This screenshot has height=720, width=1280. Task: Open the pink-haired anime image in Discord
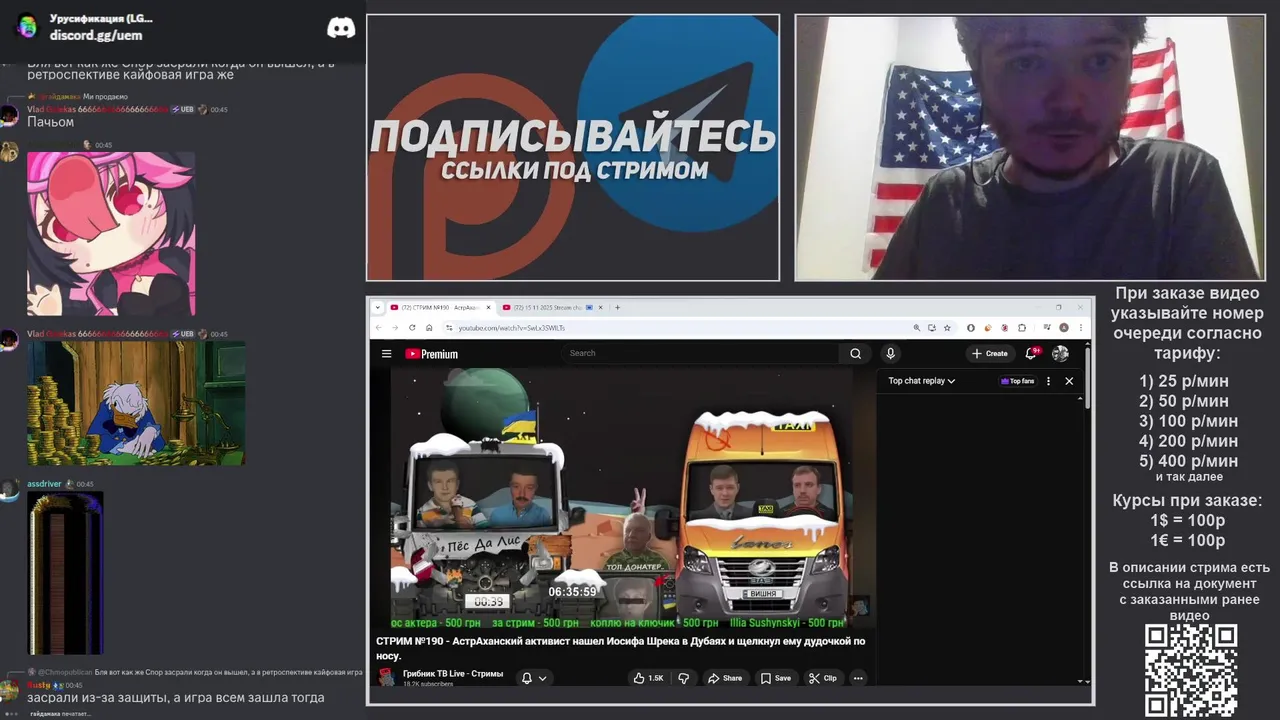[111, 234]
